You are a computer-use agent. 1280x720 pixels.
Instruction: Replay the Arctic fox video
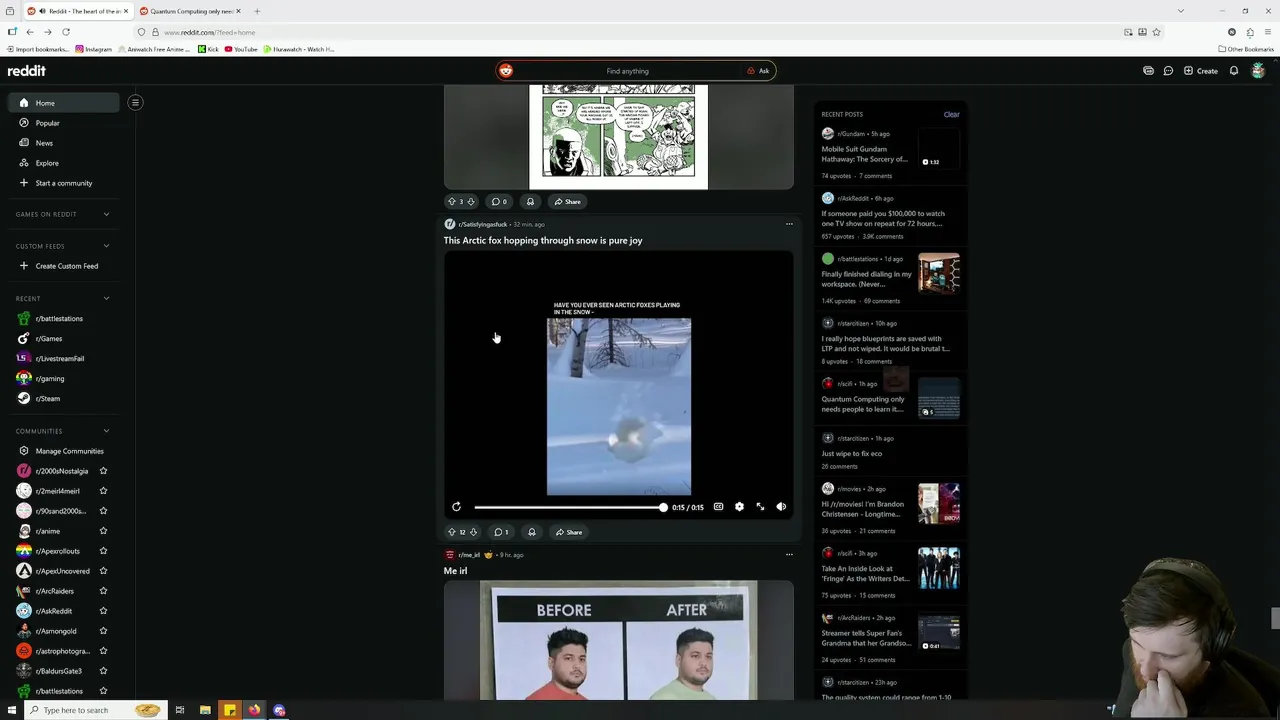pyautogui.click(x=456, y=507)
